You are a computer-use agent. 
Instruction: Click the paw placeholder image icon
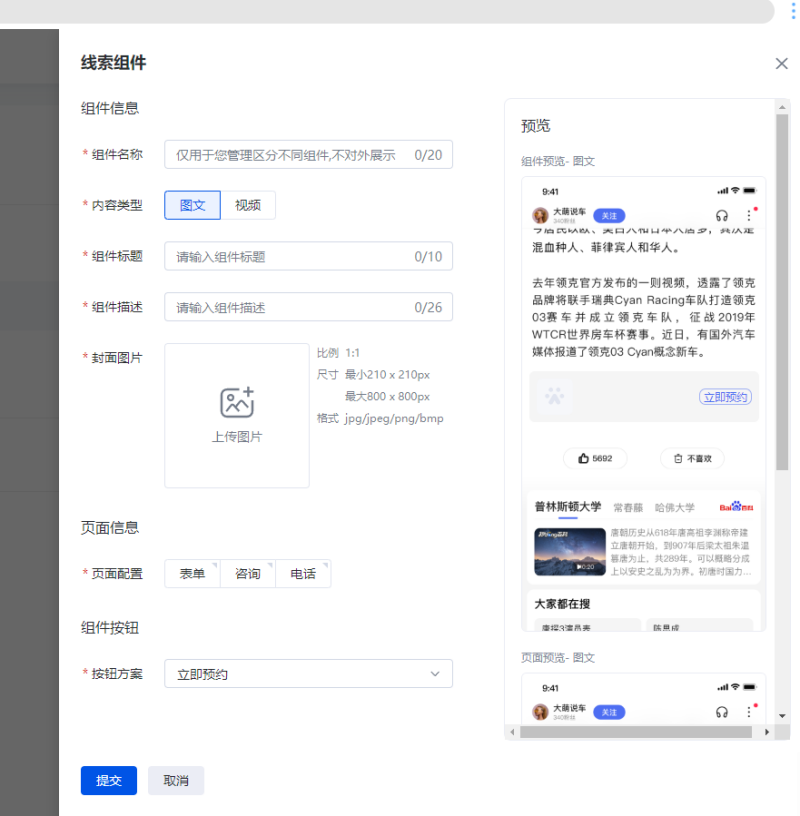tap(553, 397)
